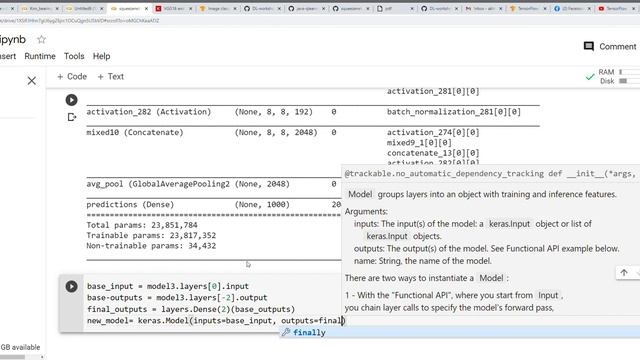Switch to the Facebook browser tab

[x=571, y=9]
